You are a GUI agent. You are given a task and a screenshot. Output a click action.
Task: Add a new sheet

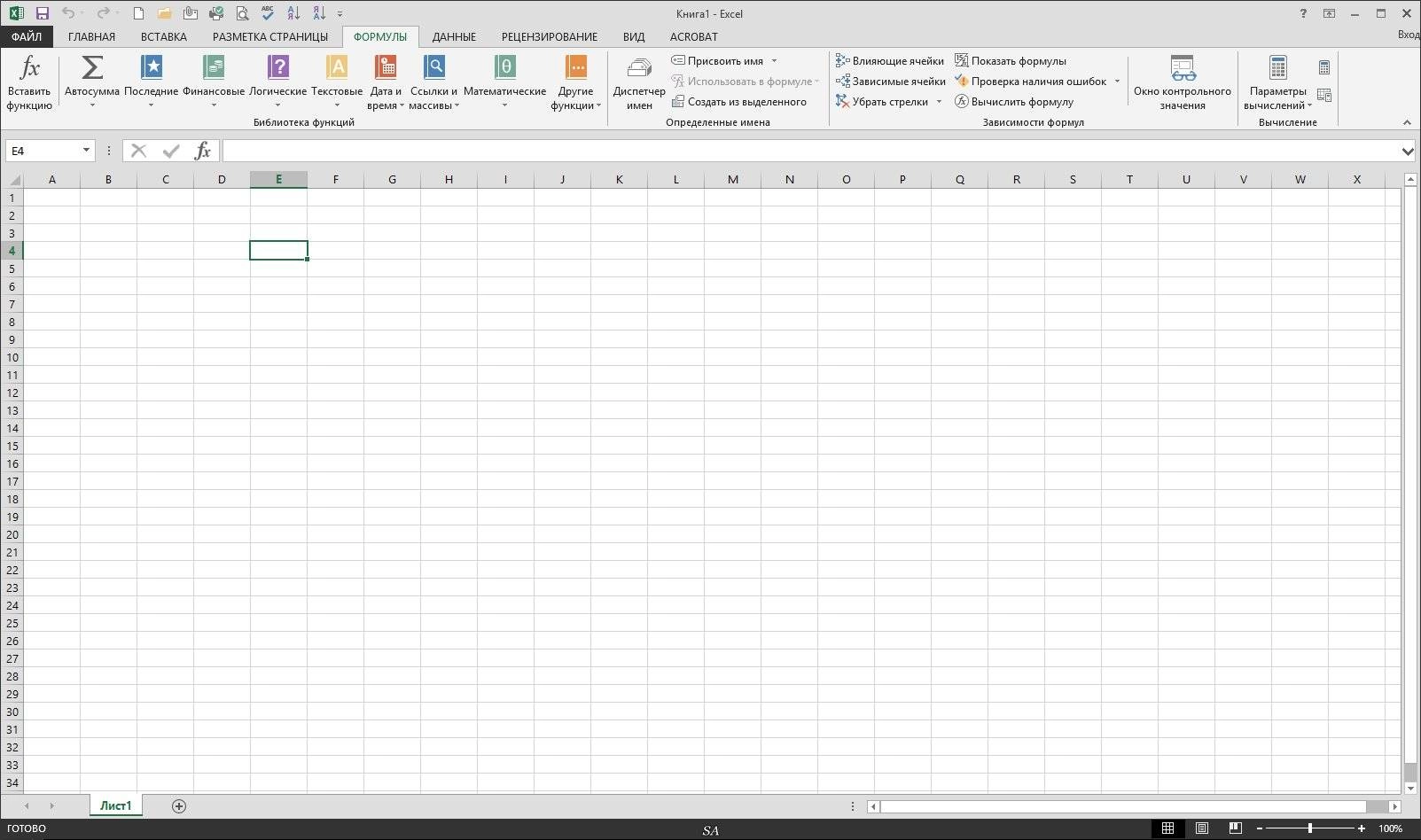pos(179,806)
